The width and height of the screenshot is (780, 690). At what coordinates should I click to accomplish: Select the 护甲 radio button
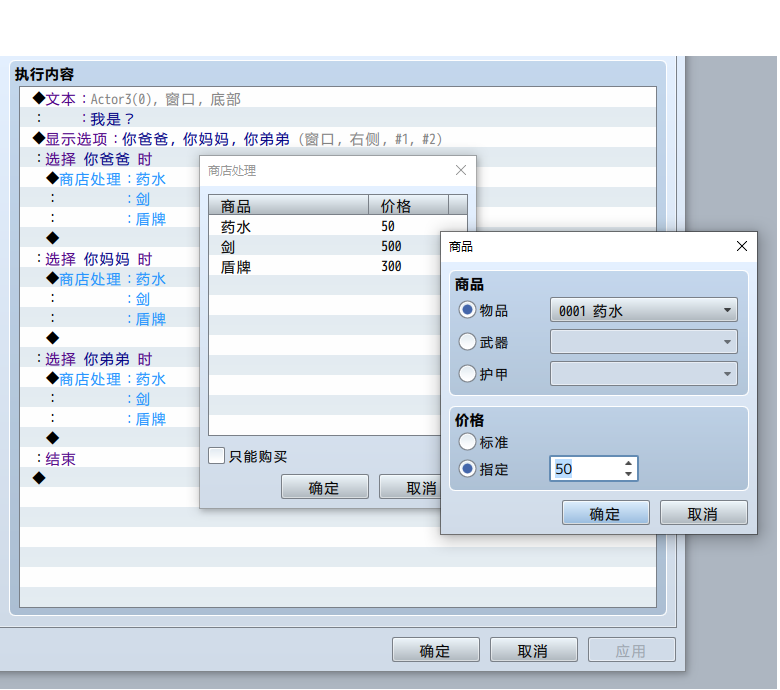[x=467, y=374]
